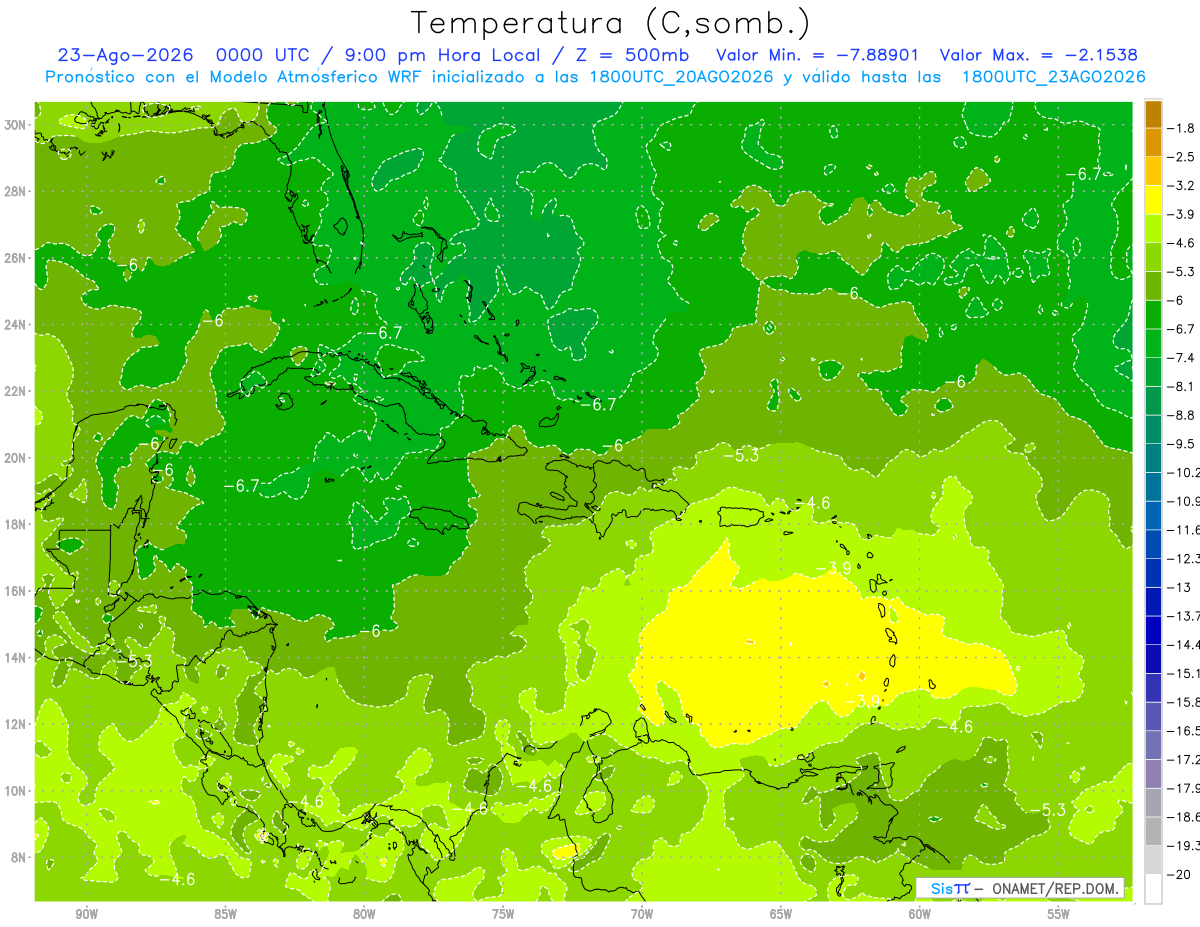The height and width of the screenshot is (927, 1200).
Task: Click the "8N" latitude axis label
Action: point(19,857)
